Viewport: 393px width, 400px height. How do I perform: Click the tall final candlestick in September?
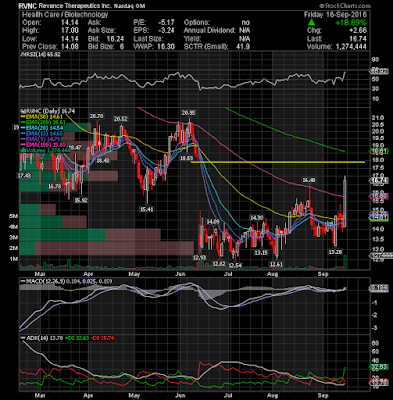click(345, 202)
